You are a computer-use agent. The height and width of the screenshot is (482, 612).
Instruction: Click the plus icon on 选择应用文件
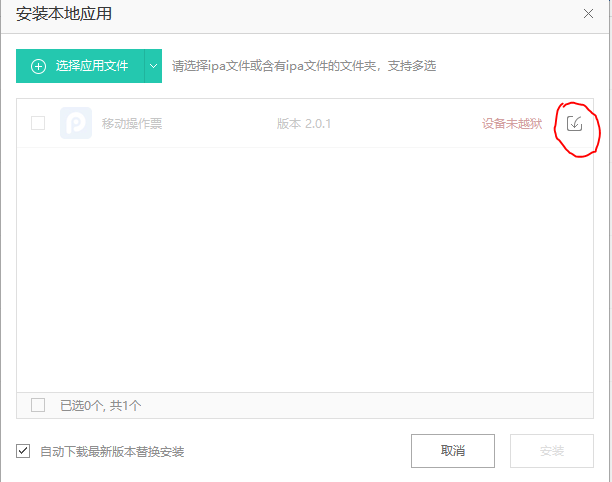click(39, 66)
